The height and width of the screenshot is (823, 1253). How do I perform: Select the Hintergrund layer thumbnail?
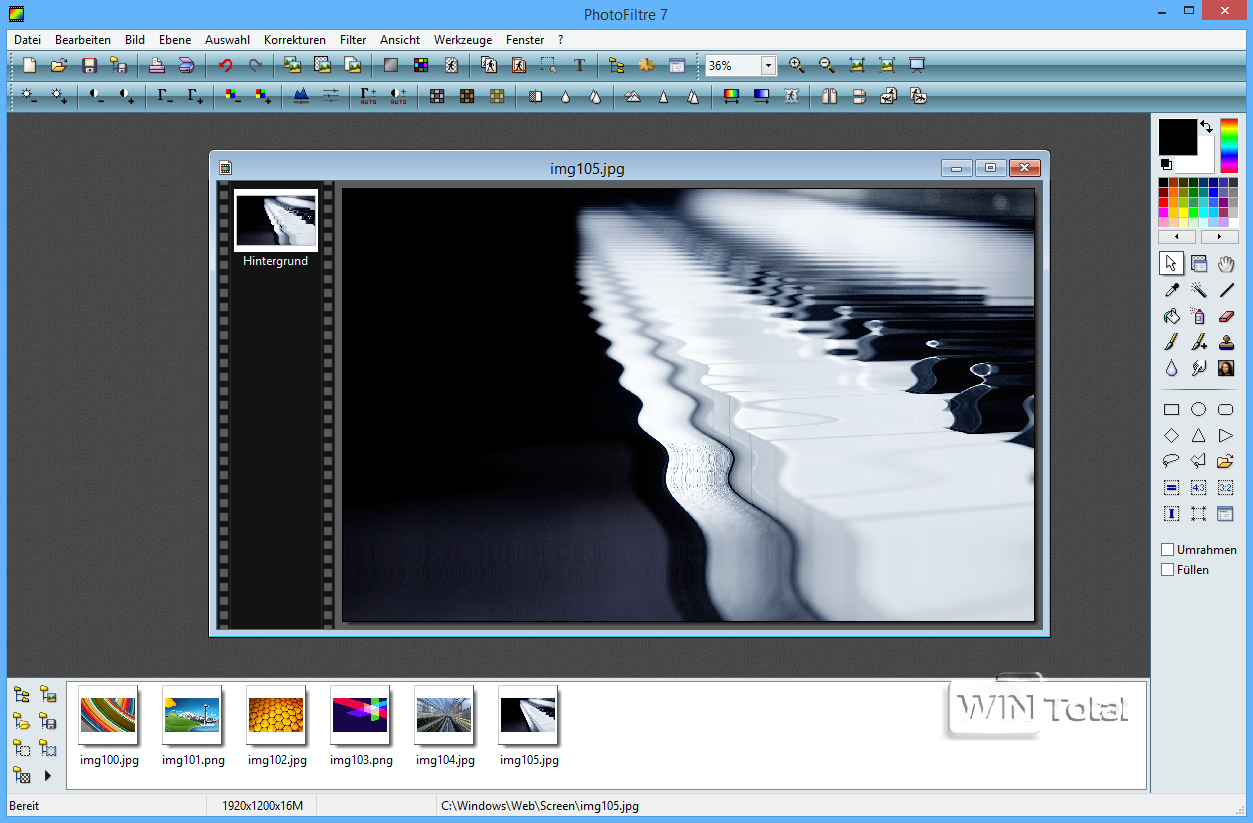(276, 220)
